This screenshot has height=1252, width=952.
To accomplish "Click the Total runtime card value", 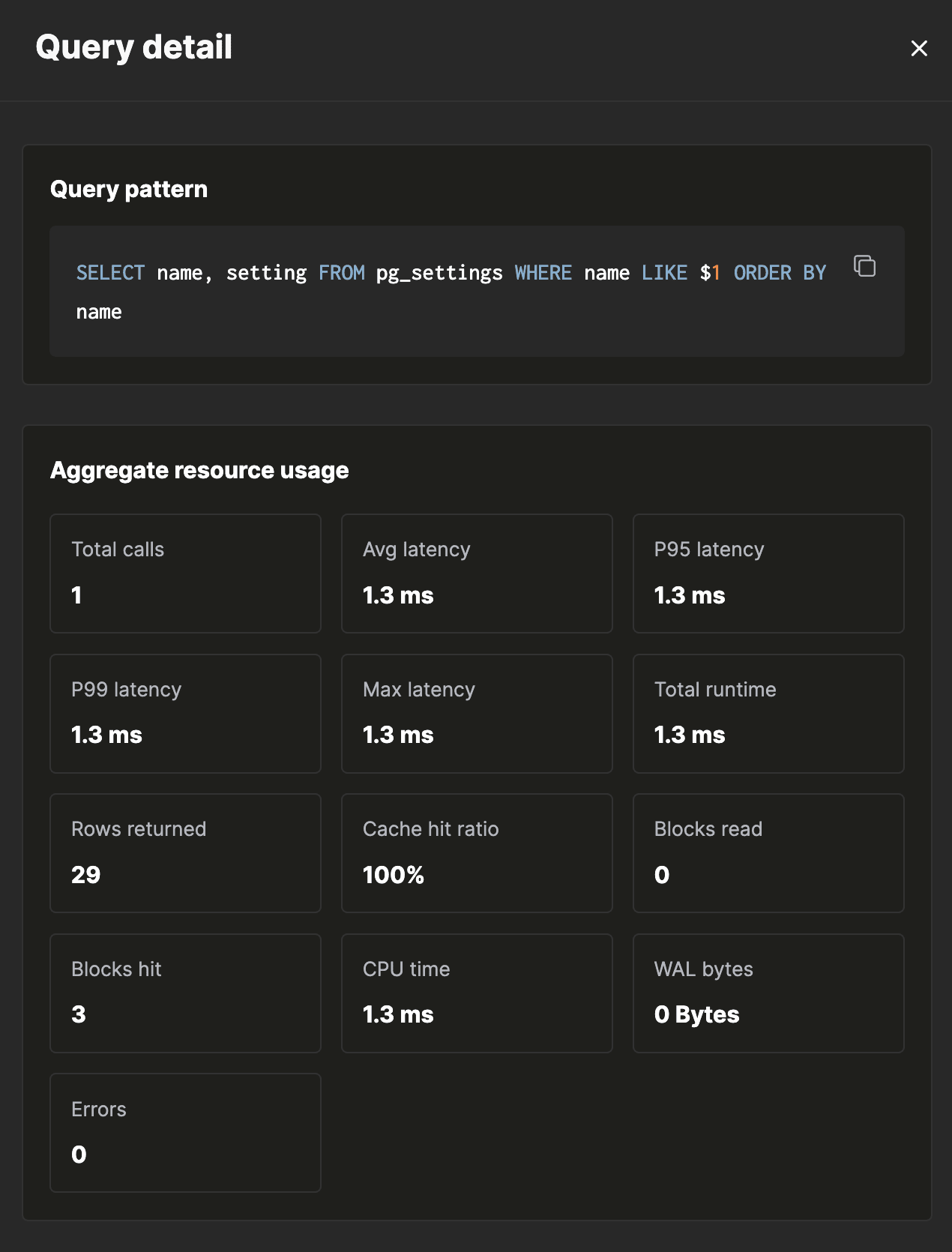I will point(690,735).
